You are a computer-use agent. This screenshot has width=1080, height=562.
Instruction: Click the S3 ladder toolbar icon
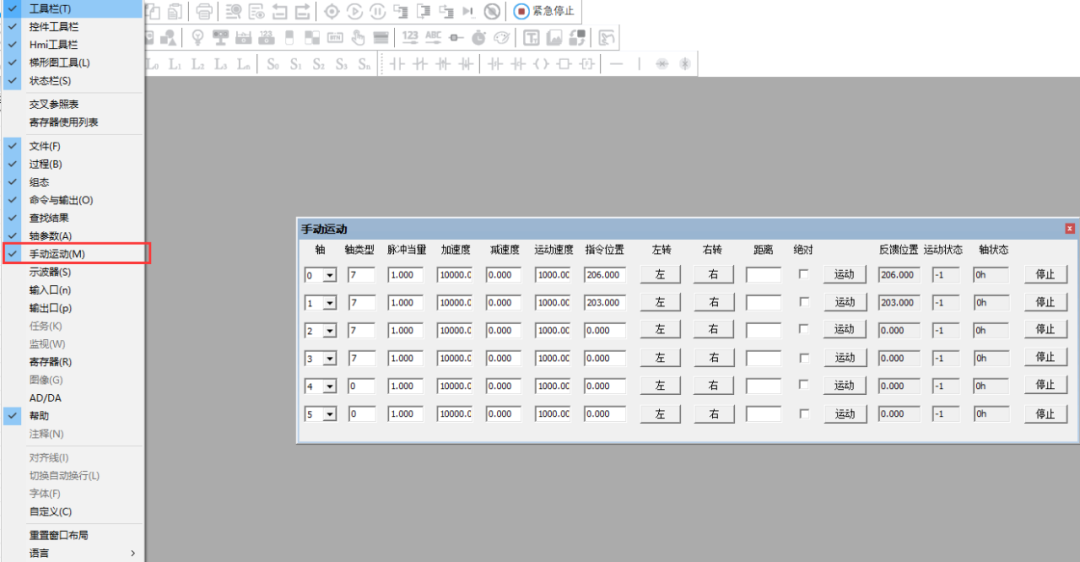(x=342, y=64)
